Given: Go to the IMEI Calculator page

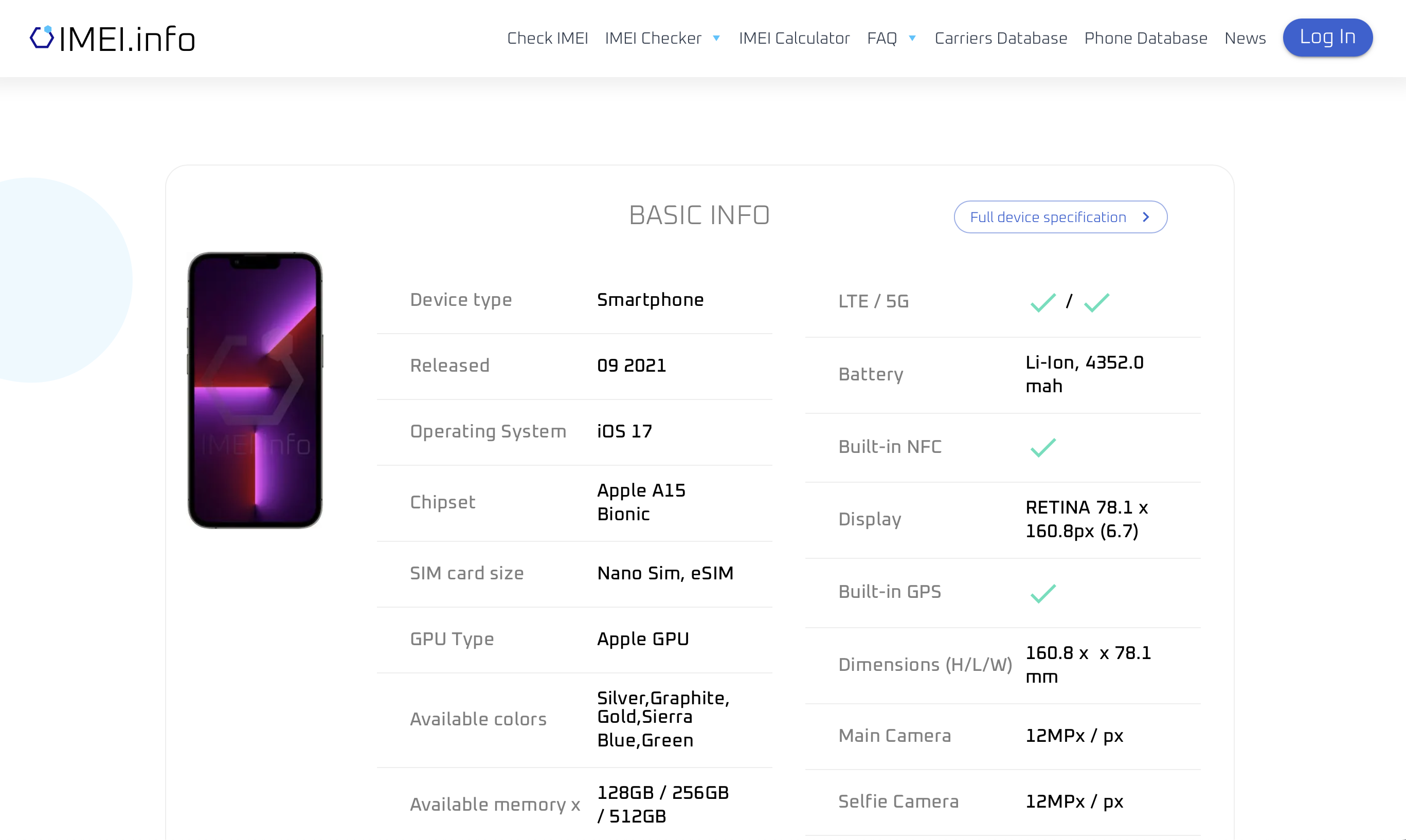Looking at the screenshot, I should (x=794, y=38).
